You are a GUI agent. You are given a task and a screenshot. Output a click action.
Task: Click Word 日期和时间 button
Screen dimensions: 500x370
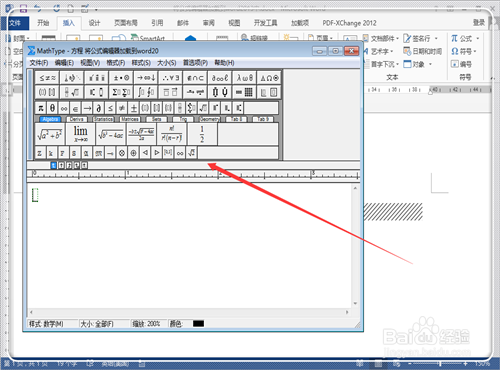click(423, 51)
